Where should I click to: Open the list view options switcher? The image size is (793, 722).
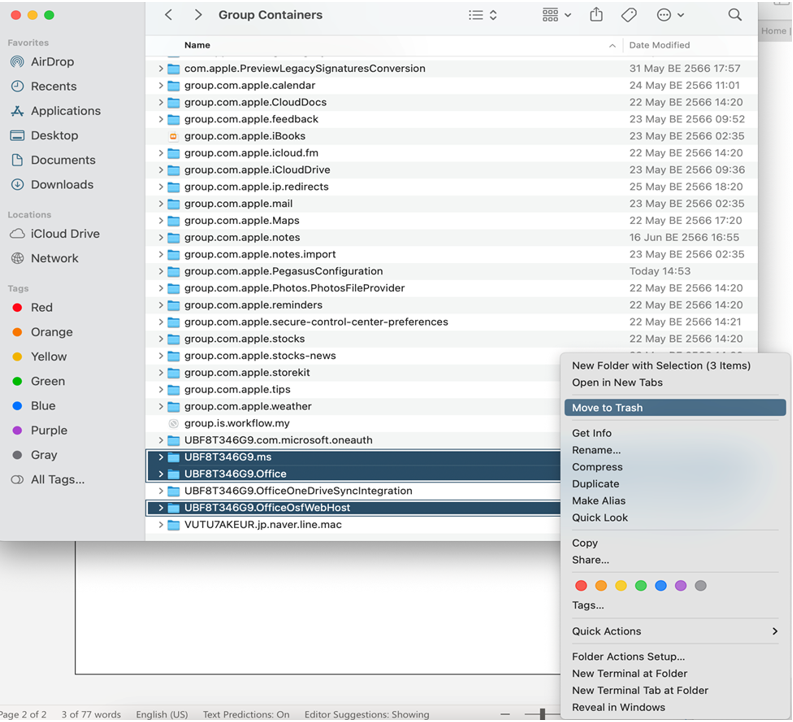pyautogui.click(x=483, y=15)
